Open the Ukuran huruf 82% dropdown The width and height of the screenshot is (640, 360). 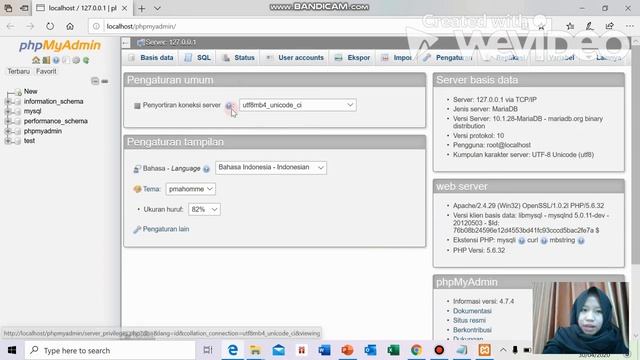(204, 209)
